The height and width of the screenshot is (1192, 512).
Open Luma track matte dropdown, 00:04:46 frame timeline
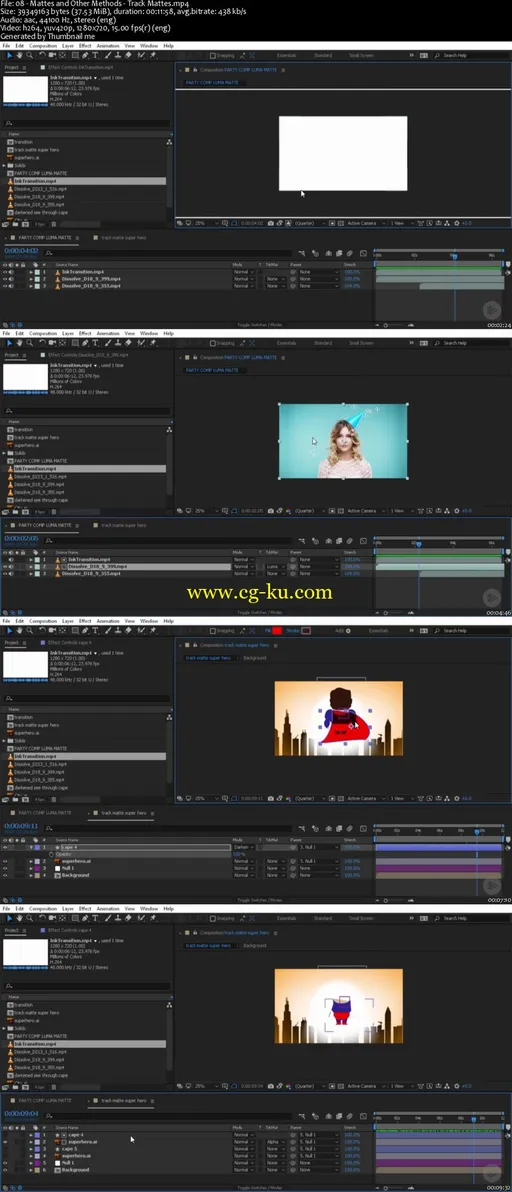coord(276,566)
